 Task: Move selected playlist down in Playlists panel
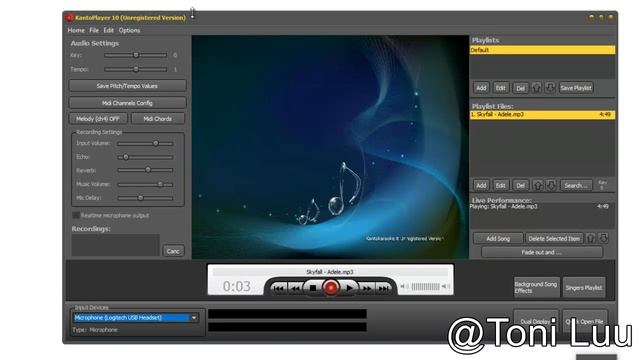[550, 88]
